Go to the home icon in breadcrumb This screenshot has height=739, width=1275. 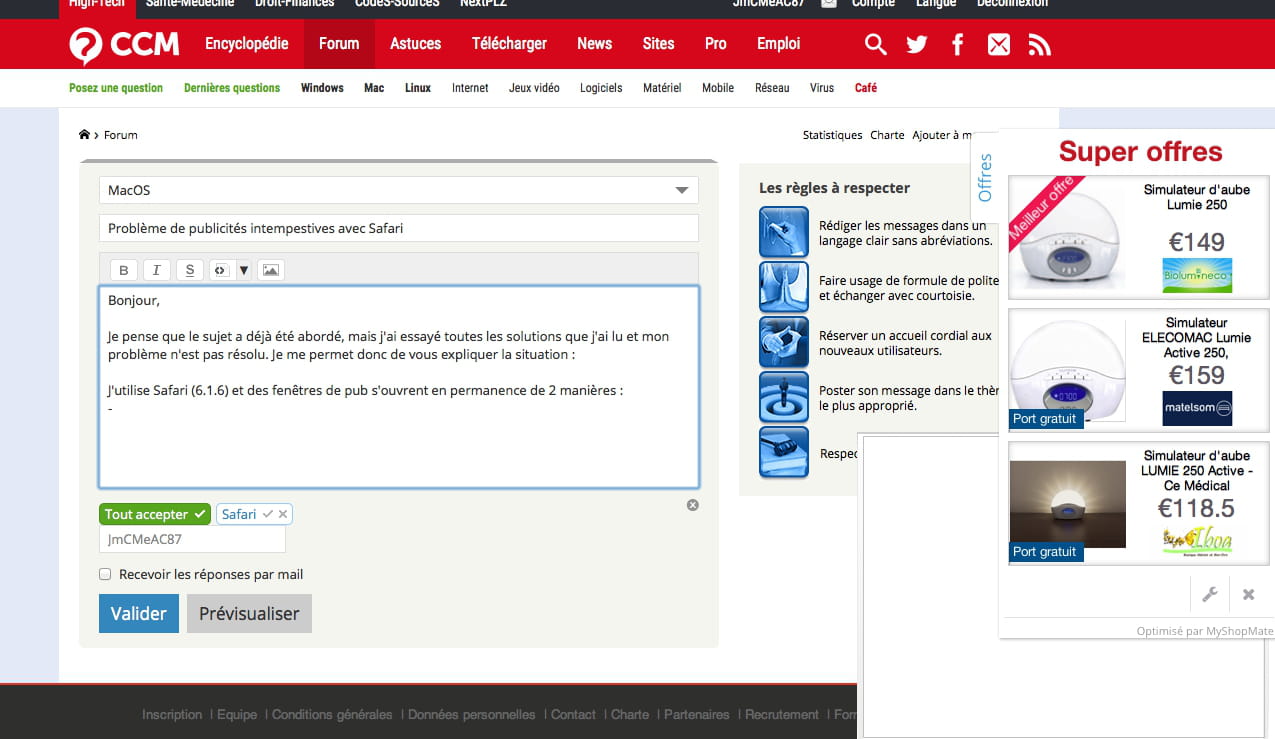pos(84,135)
